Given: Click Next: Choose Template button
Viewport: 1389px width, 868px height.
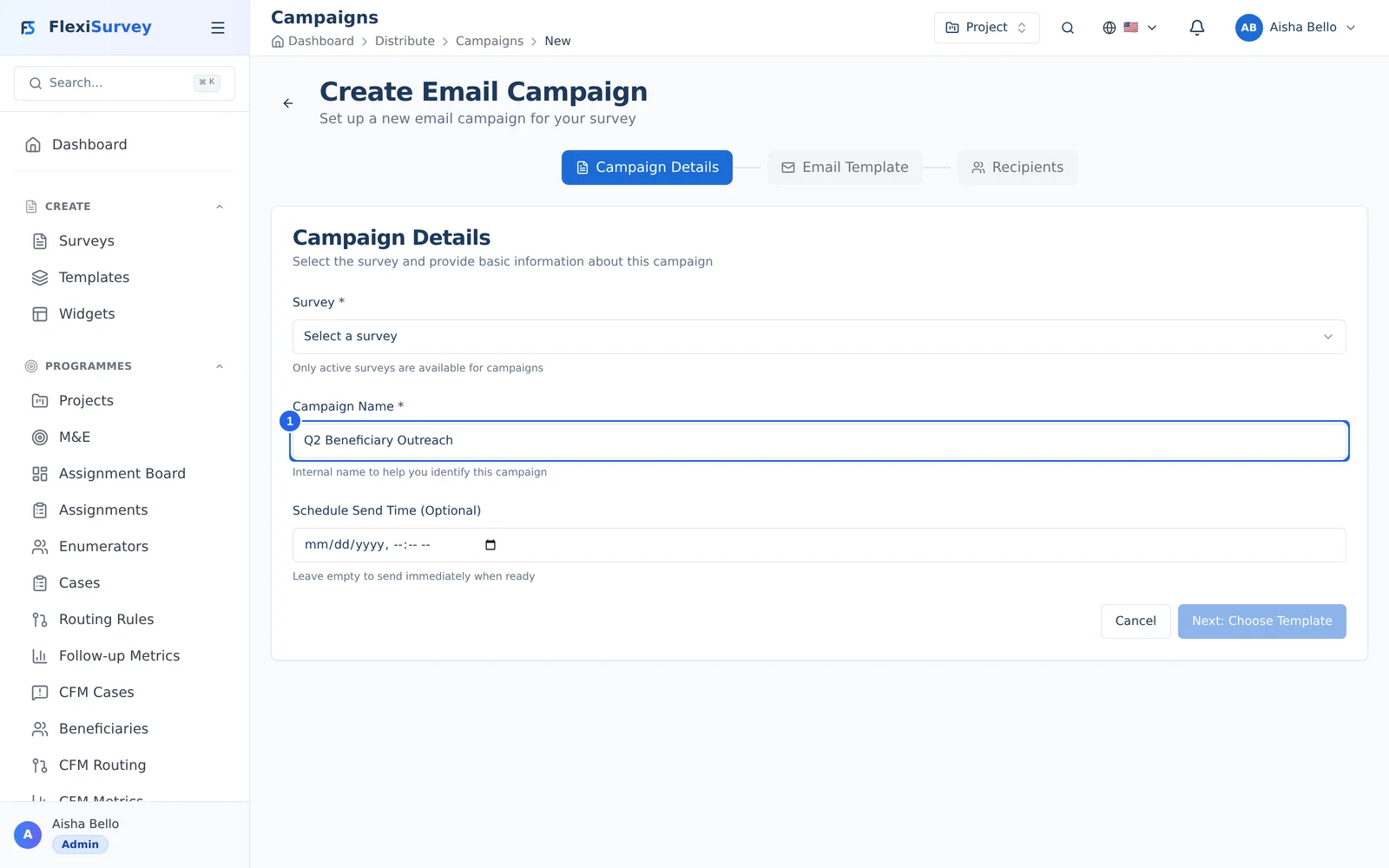Looking at the screenshot, I should point(1261,621).
